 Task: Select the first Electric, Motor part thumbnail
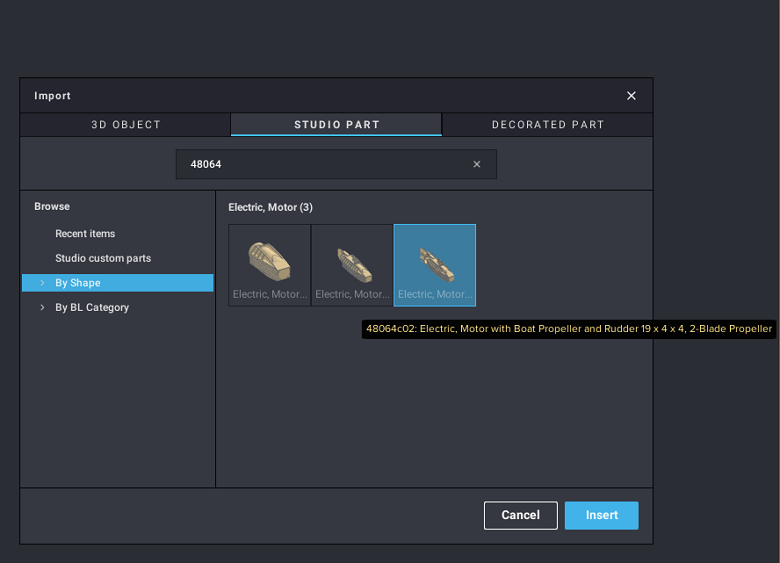coord(270,265)
